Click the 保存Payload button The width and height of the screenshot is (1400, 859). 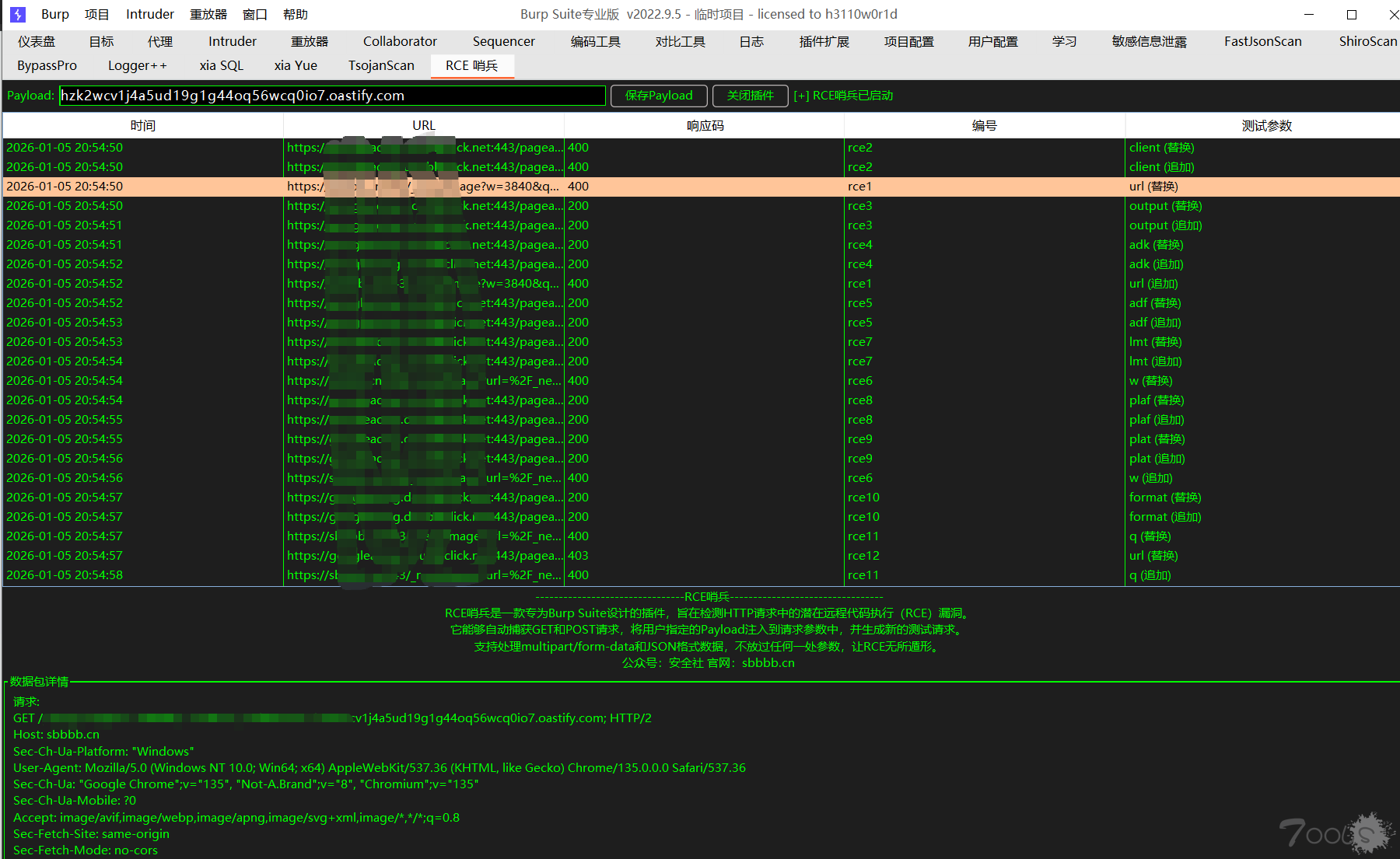(x=659, y=96)
